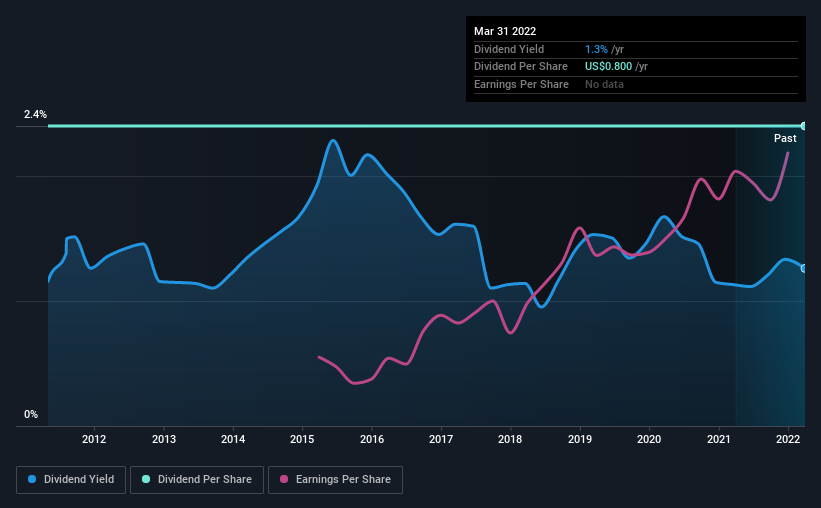Click the 0% y-axis label
The image size is (821, 508).
coord(31,414)
